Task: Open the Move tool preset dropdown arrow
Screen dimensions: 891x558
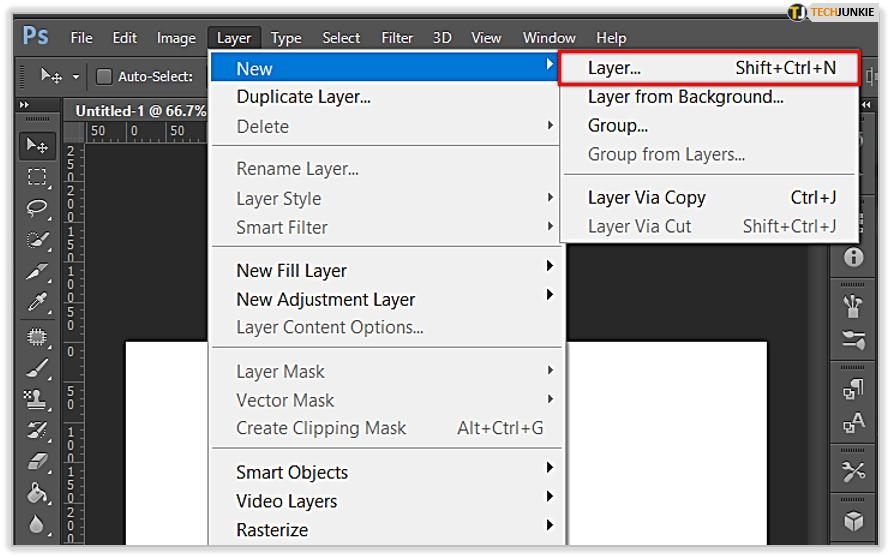Action: tap(76, 77)
